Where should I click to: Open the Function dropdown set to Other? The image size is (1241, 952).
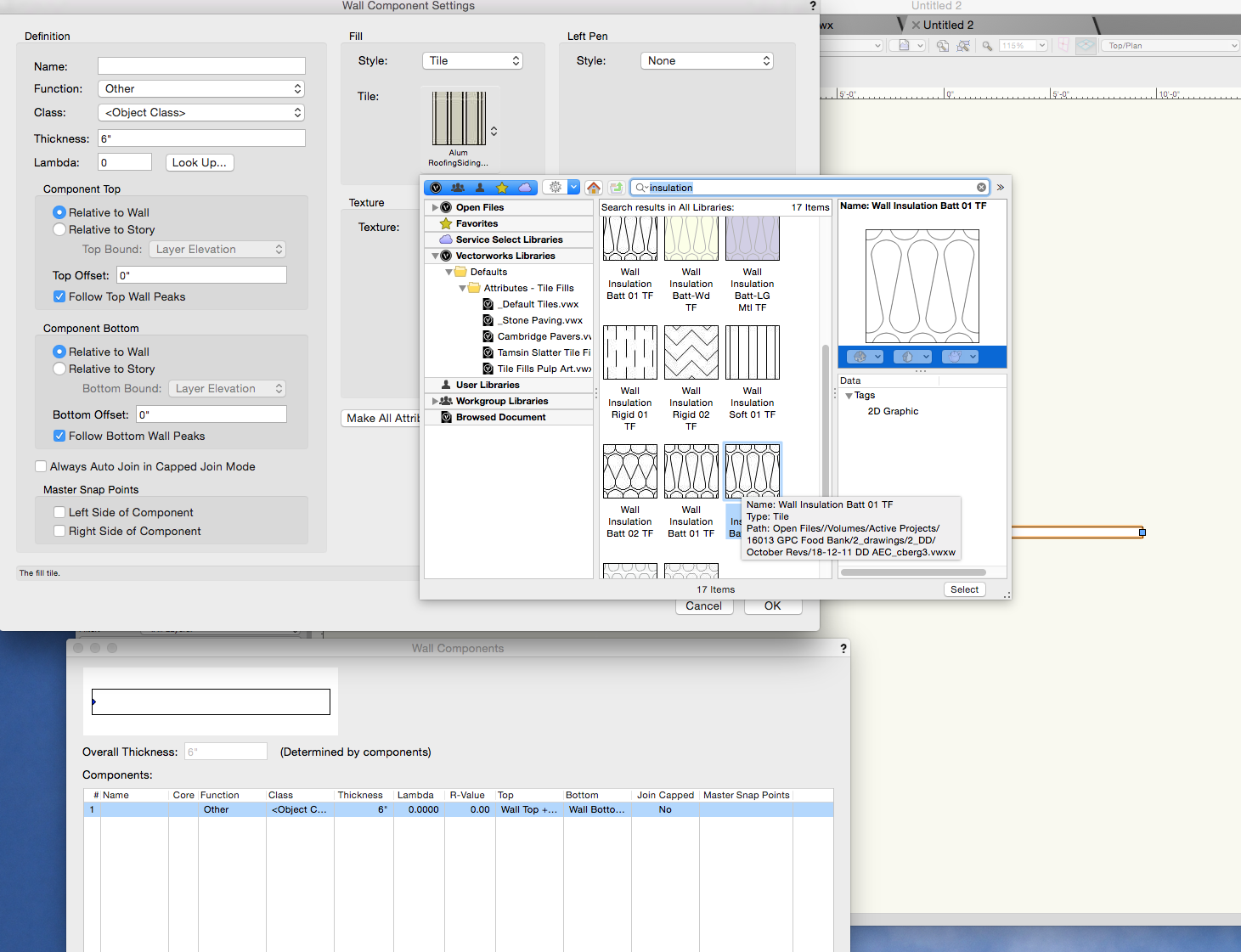[201, 88]
